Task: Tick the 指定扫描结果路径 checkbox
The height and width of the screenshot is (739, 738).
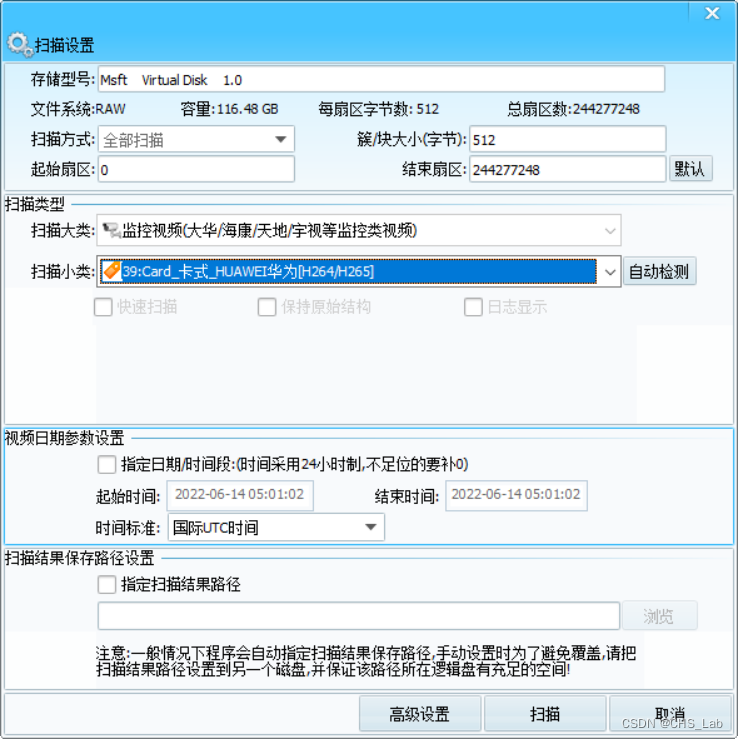Action: pos(107,585)
